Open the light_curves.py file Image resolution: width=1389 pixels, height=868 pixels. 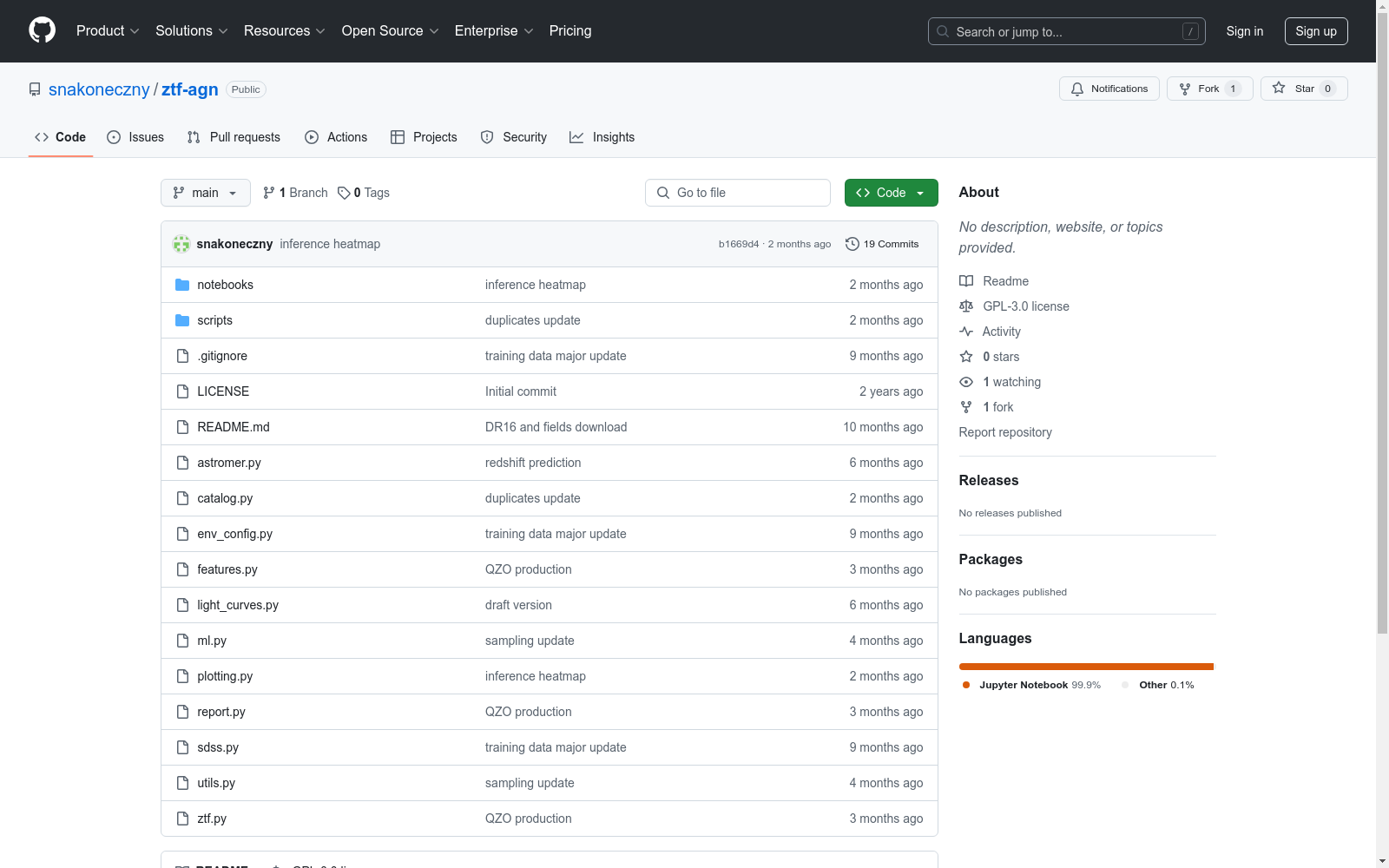pos(238,605)
